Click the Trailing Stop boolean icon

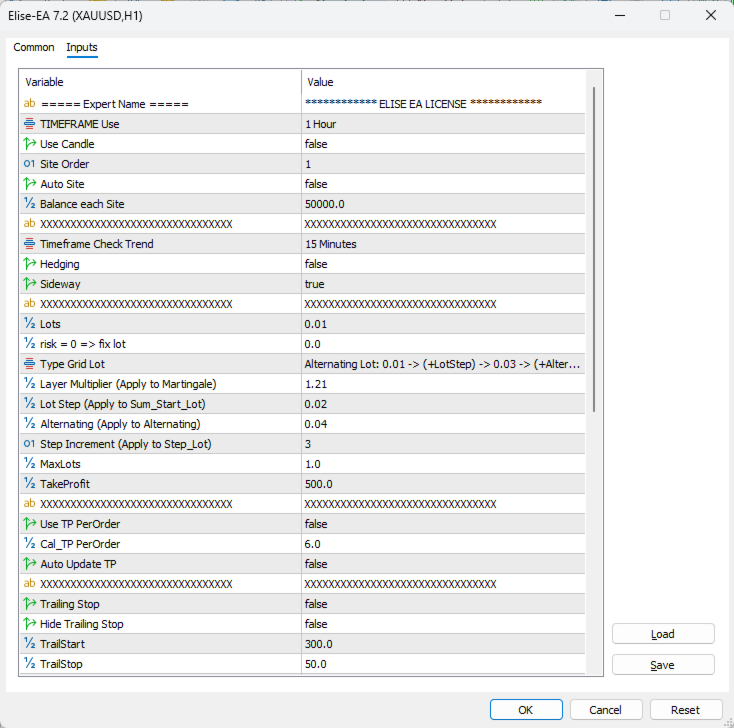(29, 604)
